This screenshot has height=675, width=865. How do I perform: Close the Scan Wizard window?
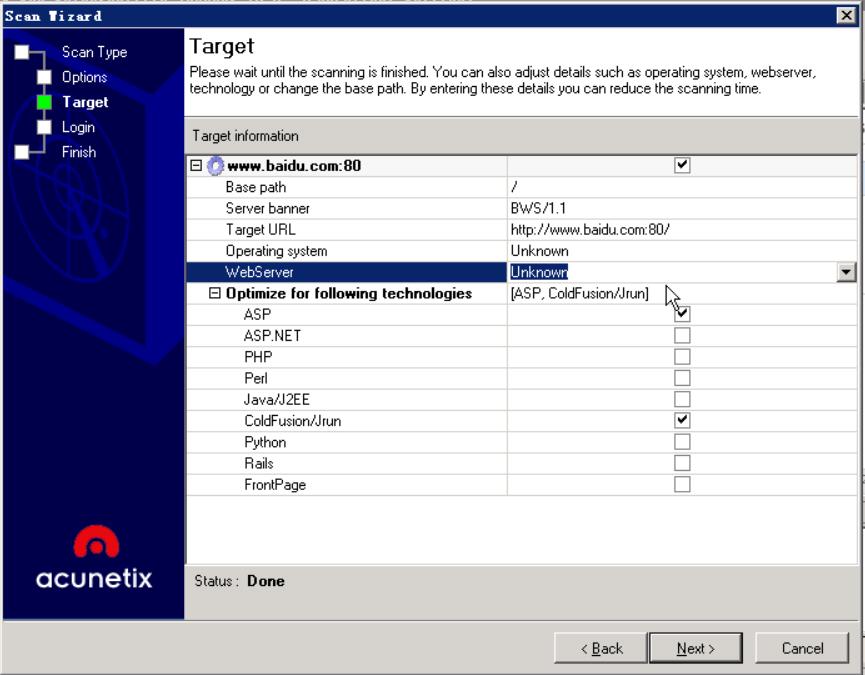[x=846, y=15]
